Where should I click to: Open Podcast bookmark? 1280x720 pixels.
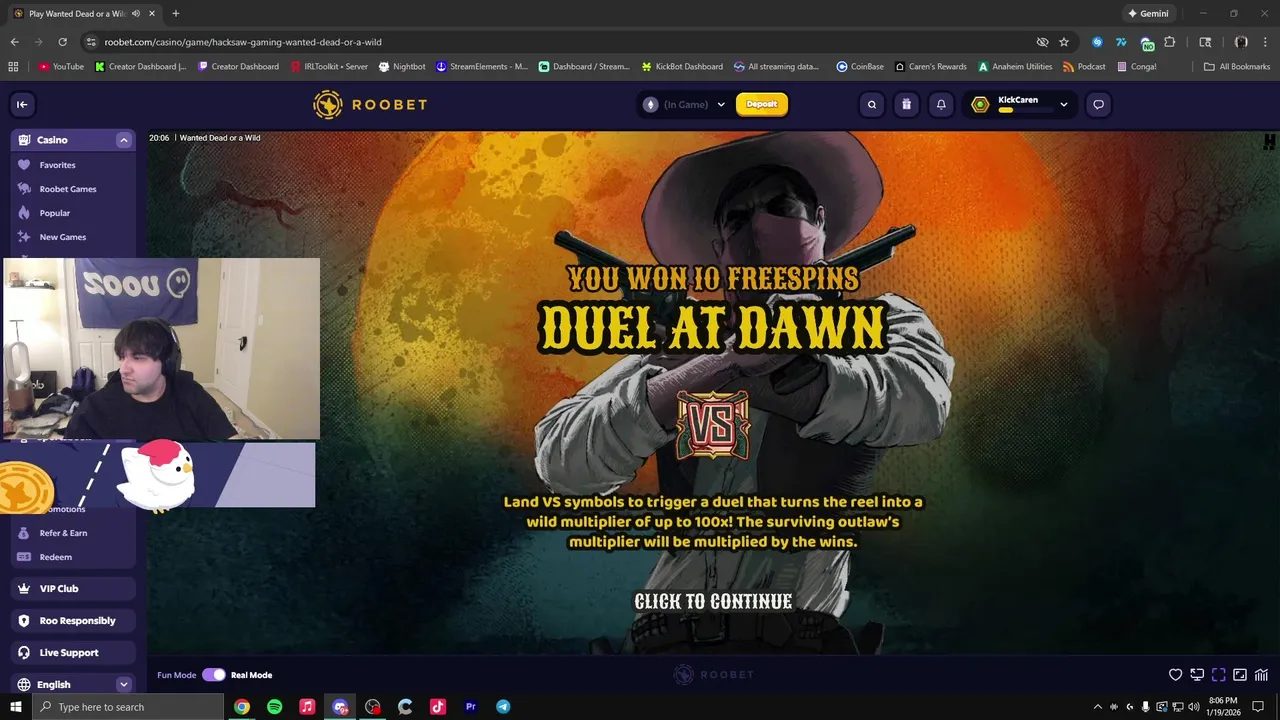point(1084,67)
